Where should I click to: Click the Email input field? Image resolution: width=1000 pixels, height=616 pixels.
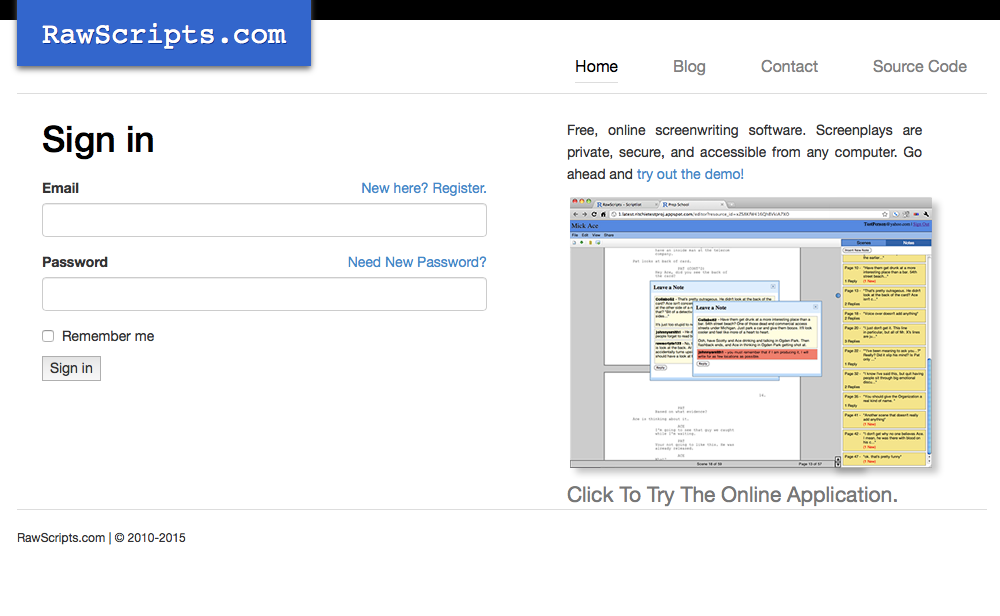pos(265,220)
